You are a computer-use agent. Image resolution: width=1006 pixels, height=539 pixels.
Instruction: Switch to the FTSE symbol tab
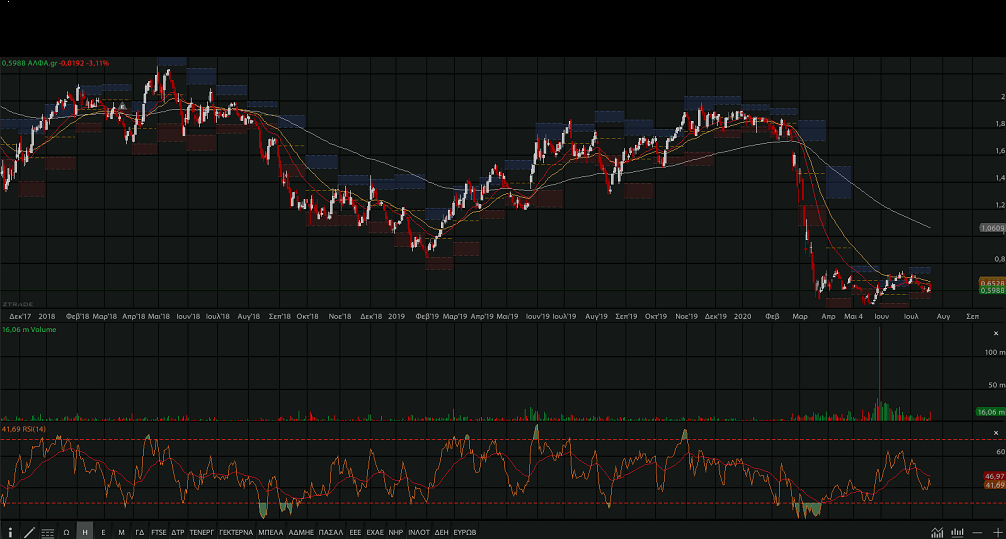coord(159,532)
